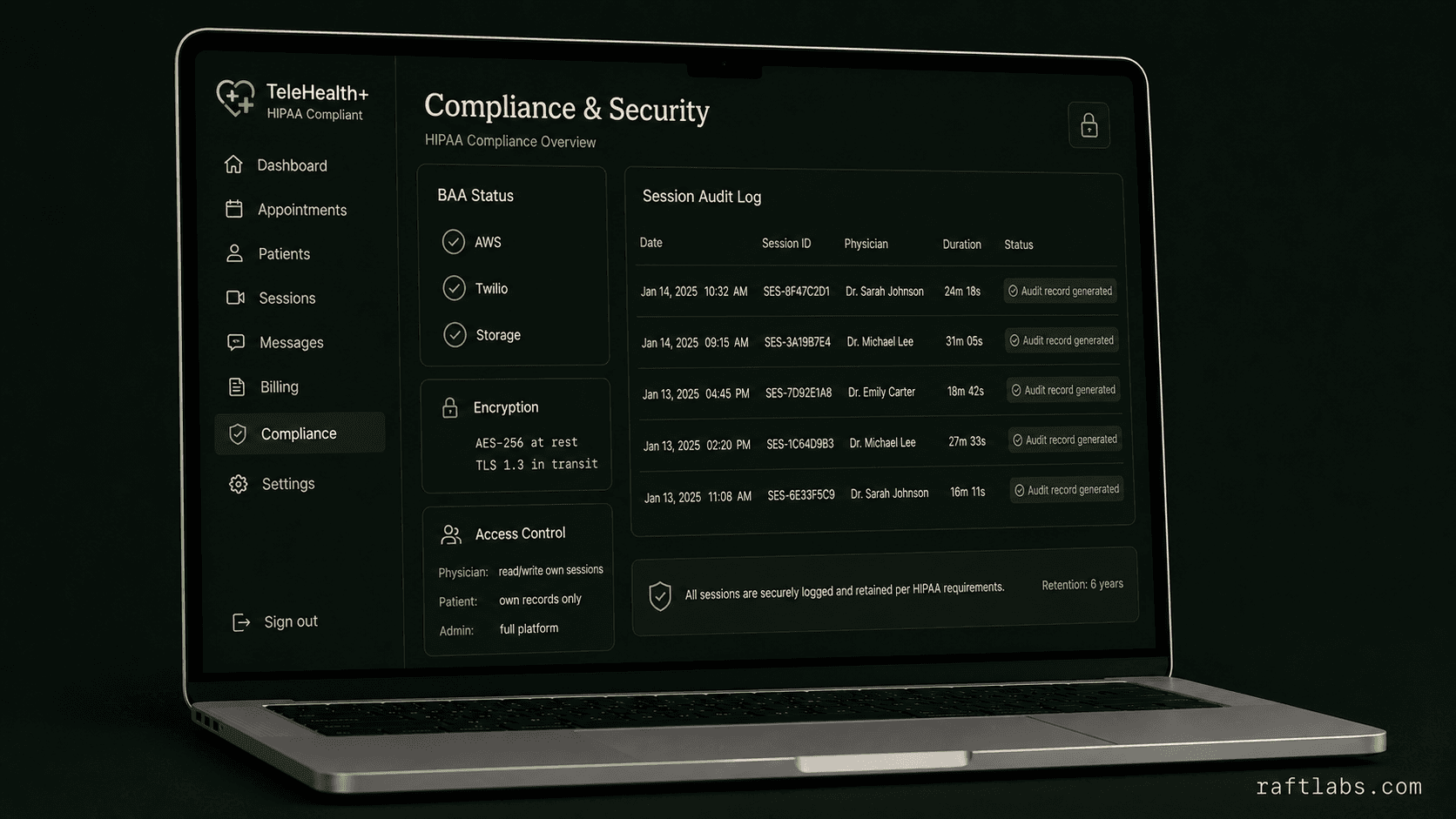Image resolution: width=1456 pixels, height=819 pixels.
Task: Select the Settings menu label
Action: pyautogui.click(x=288, y=484)
